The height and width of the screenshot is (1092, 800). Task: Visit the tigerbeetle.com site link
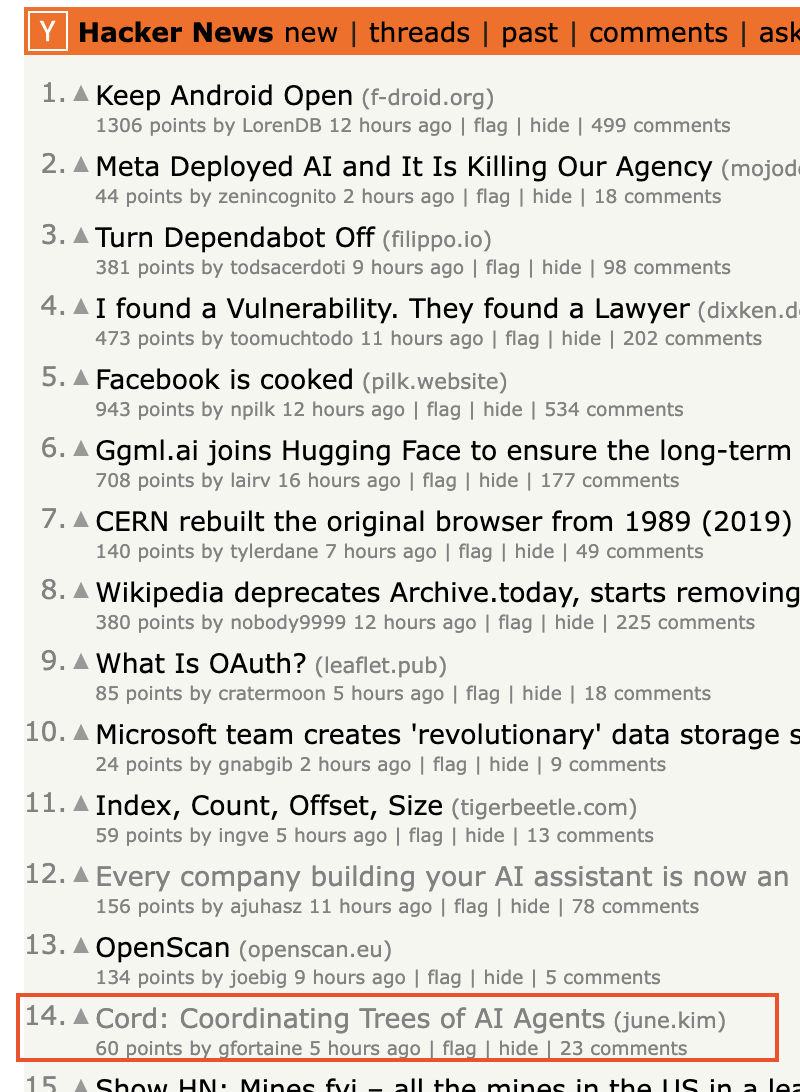click(544, 807)
